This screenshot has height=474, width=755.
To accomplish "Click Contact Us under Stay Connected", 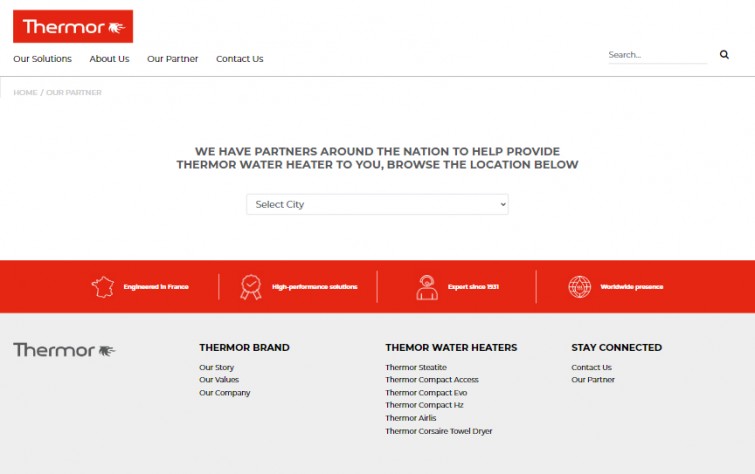I will coord(591,367).
